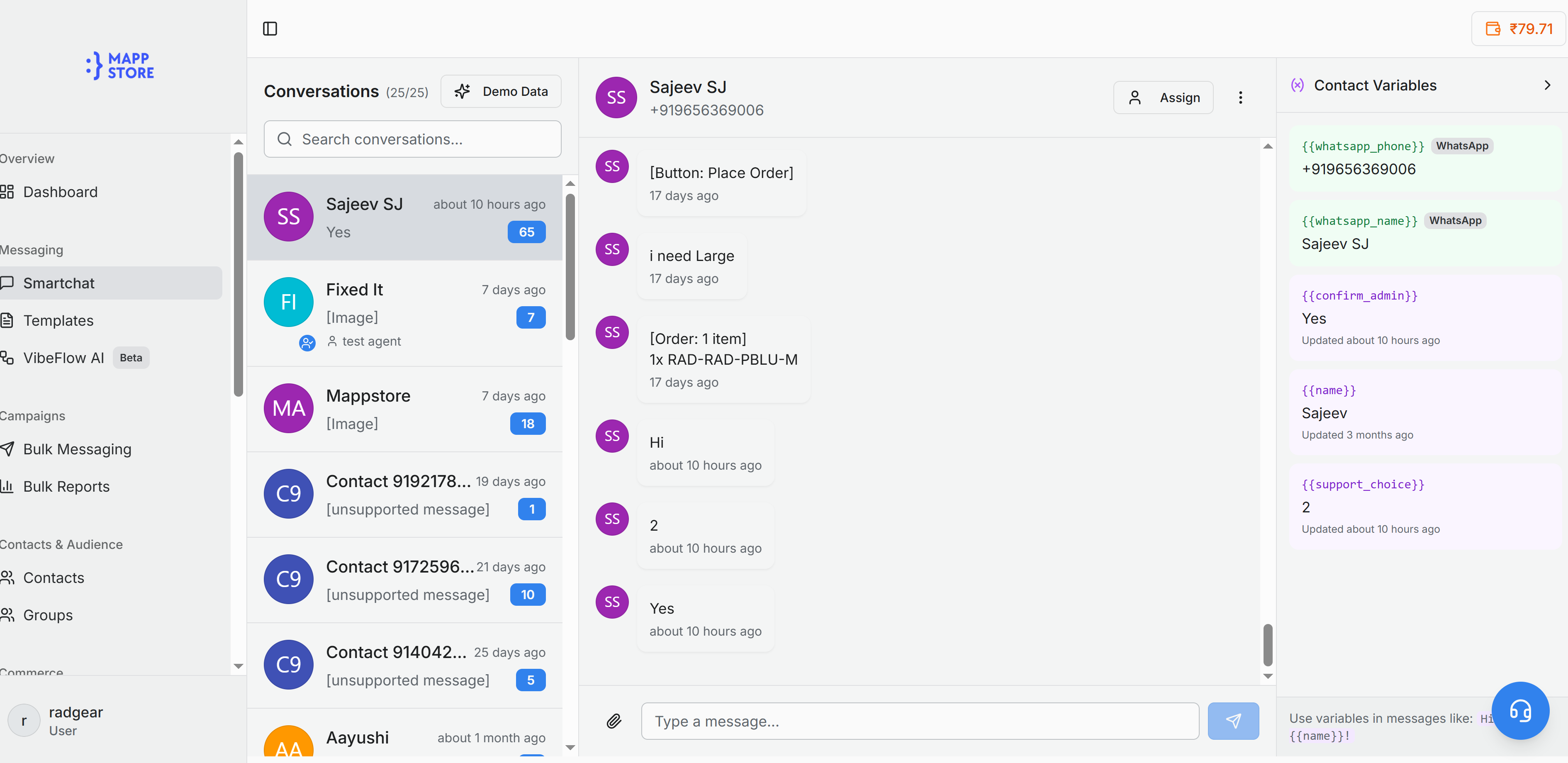Focus the Search conversations field

[x=412, y=139]
